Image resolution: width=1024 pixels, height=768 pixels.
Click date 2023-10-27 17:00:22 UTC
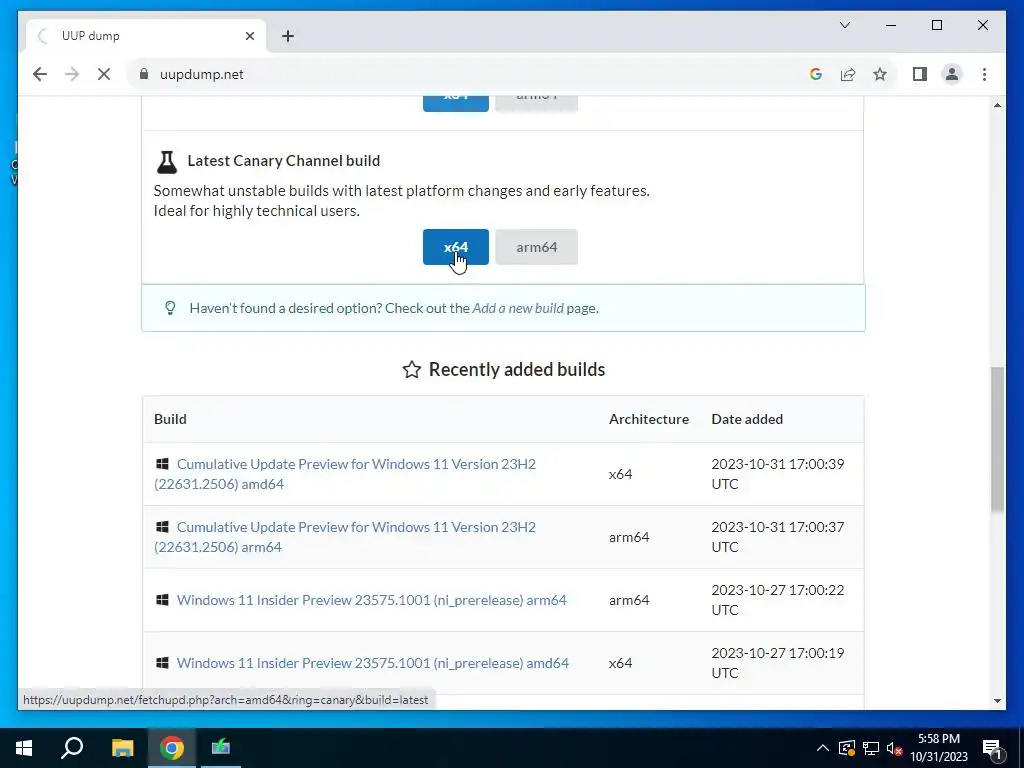click(x=778, y=600)
